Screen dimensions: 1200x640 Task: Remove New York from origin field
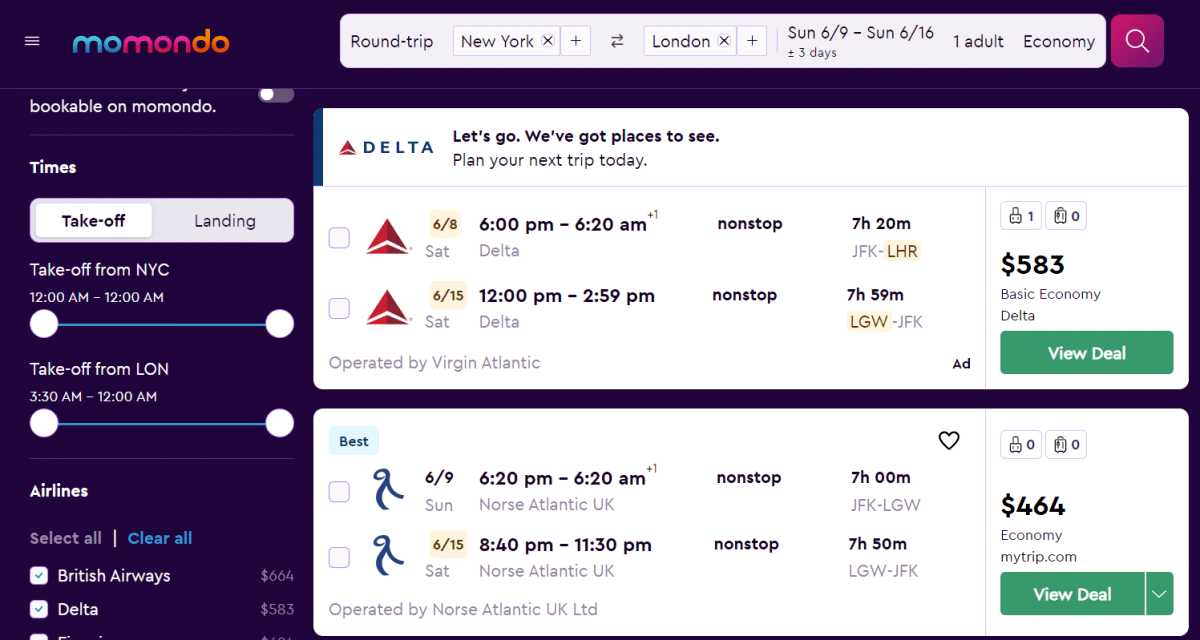click(x=547, y=41)
